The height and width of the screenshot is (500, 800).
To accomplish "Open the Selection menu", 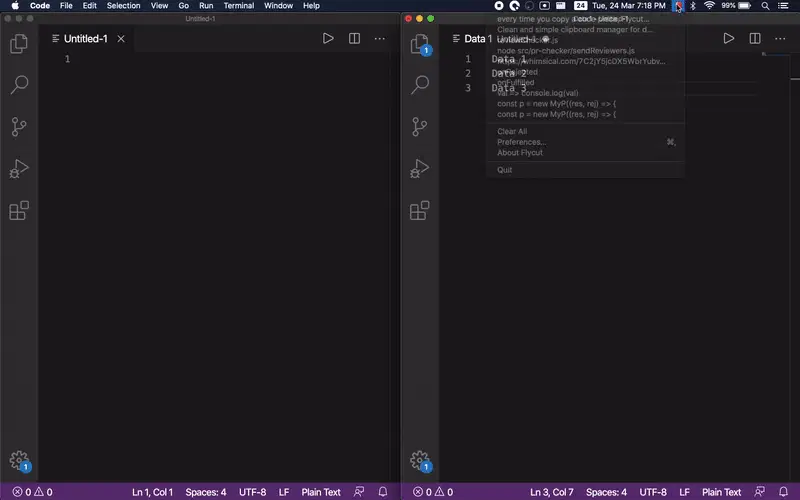I will coord(123,6).
